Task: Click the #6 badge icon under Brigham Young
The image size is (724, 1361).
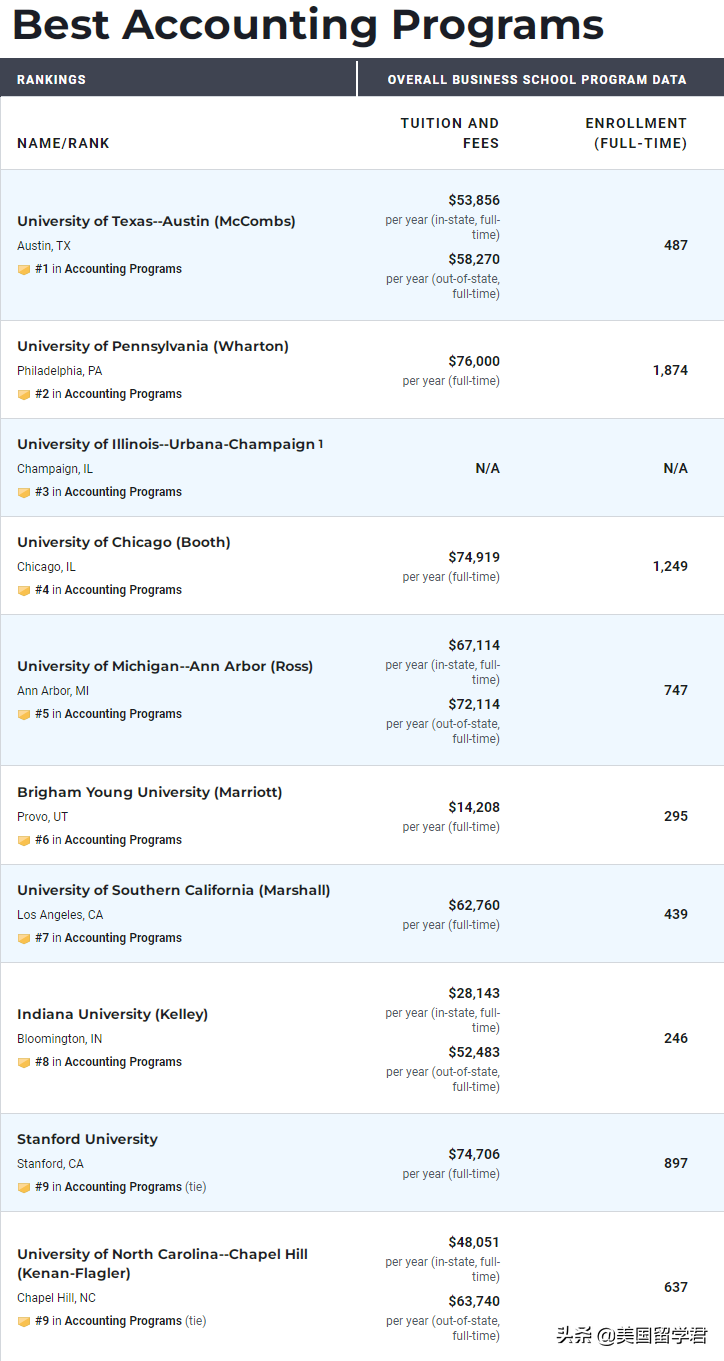Action: [24, 840]
